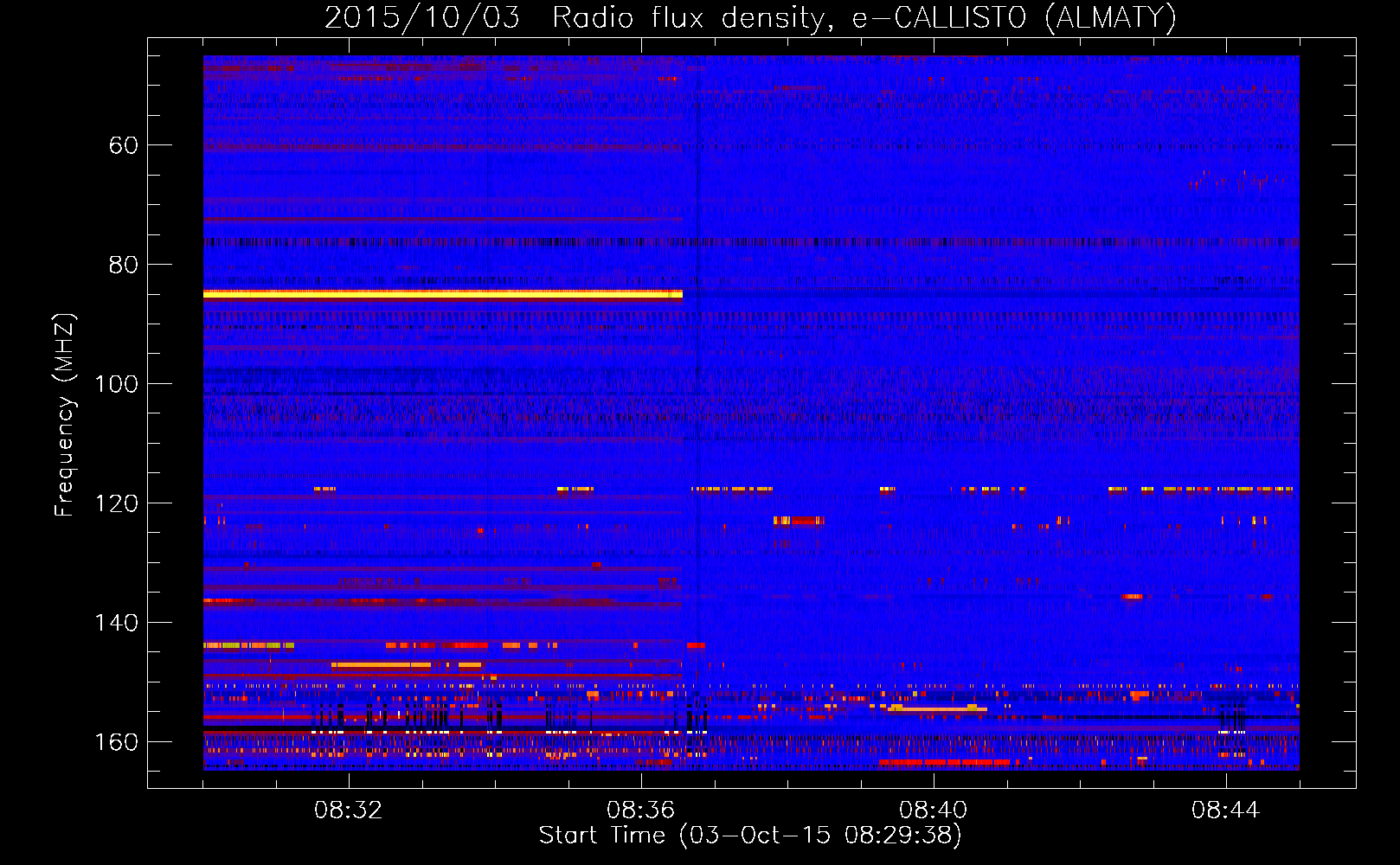Viewport: 1400px width, 865px height.
Task: Select the 120 MHz frequency tick label
Action: pos(117,503)
